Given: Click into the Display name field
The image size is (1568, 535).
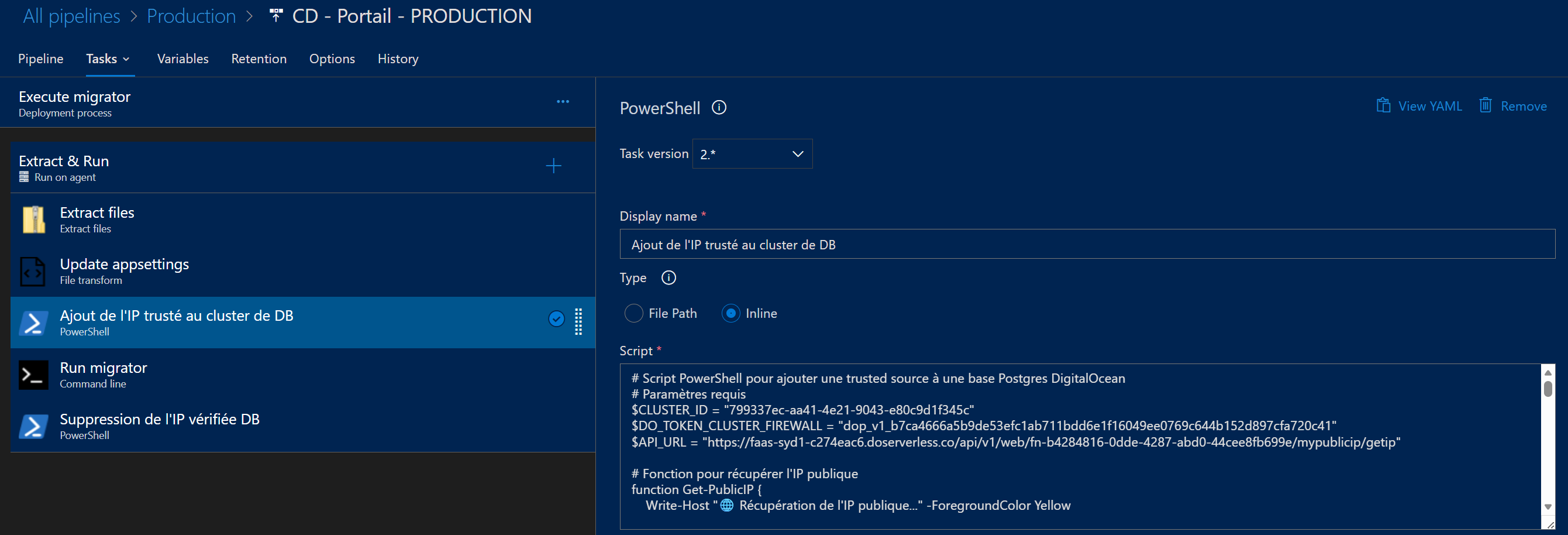Looking at the screenshot, I should pyautogui.click(x=1086, y=244).
